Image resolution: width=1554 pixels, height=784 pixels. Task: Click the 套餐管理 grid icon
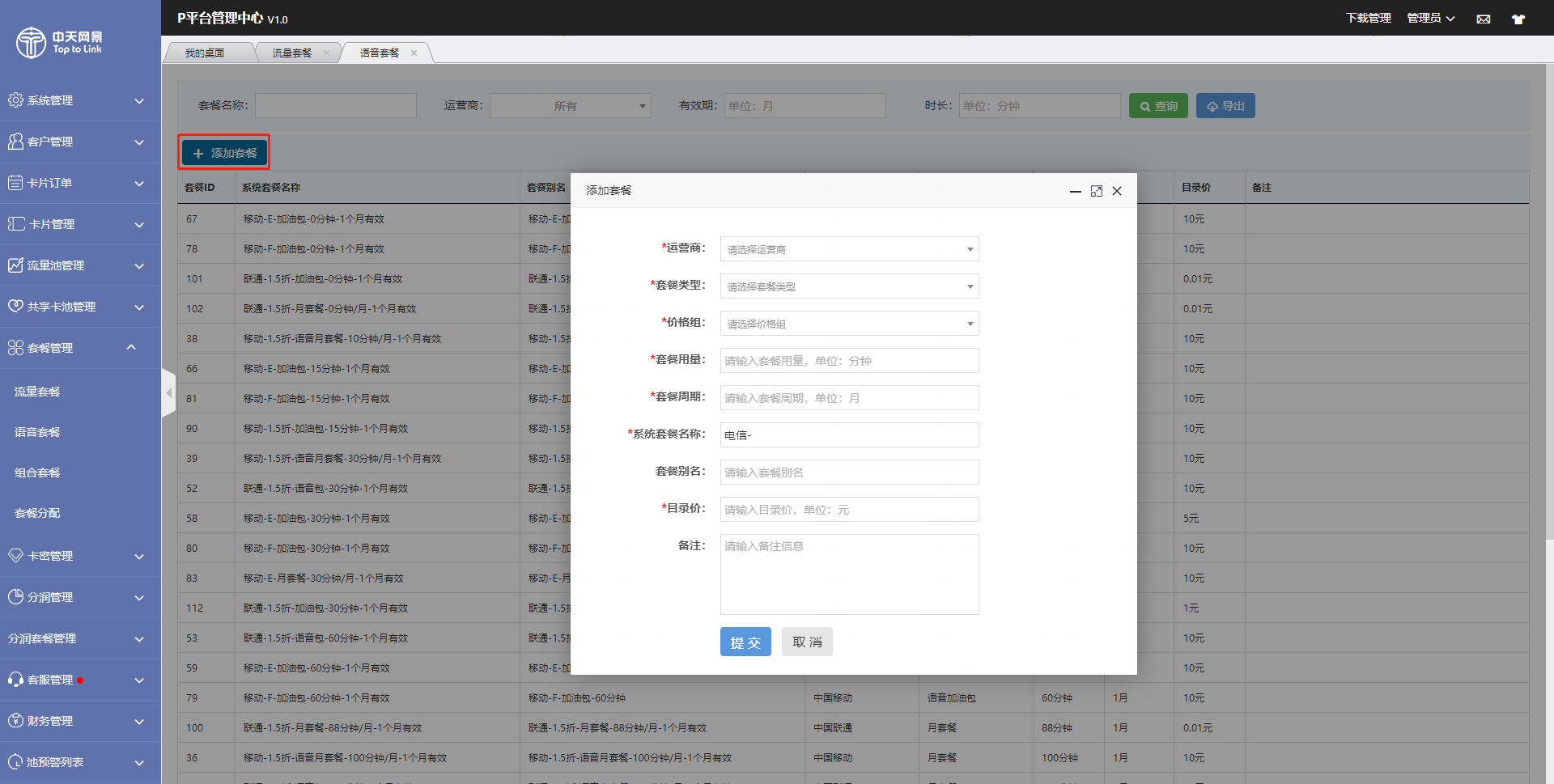pyautogui.click(x=15, y=348)
